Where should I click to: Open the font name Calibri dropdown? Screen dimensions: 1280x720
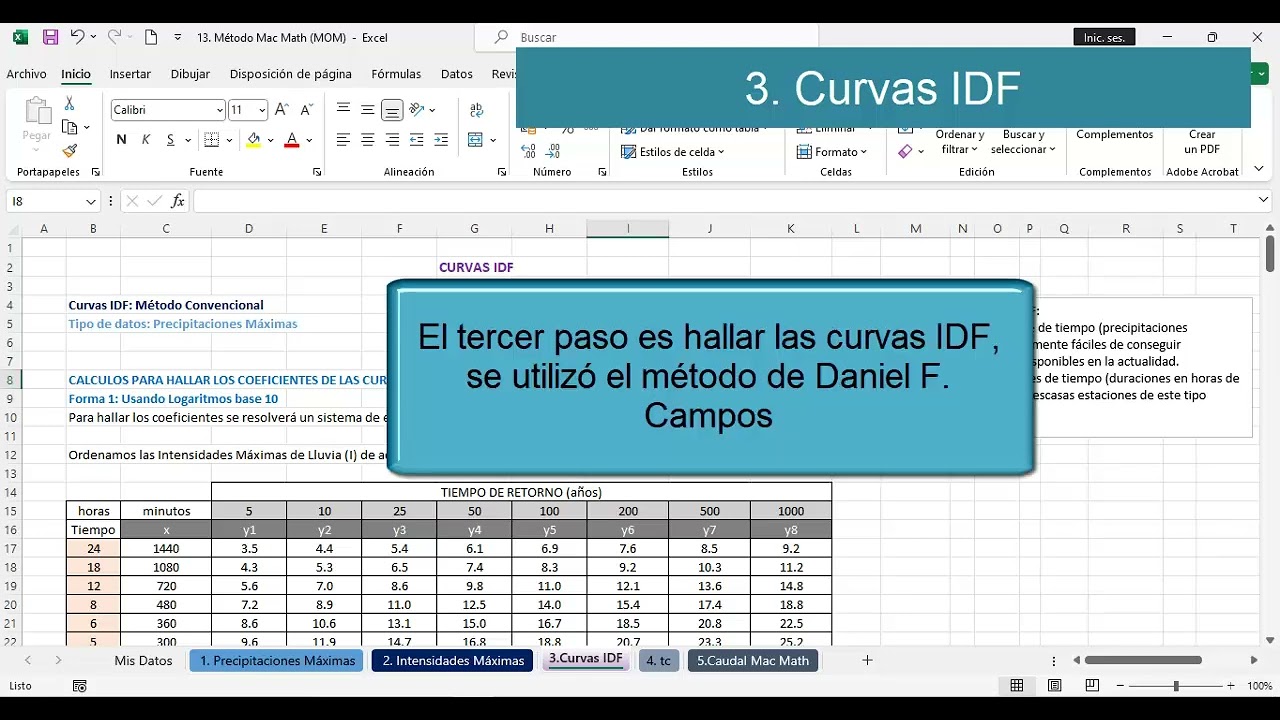220,110
